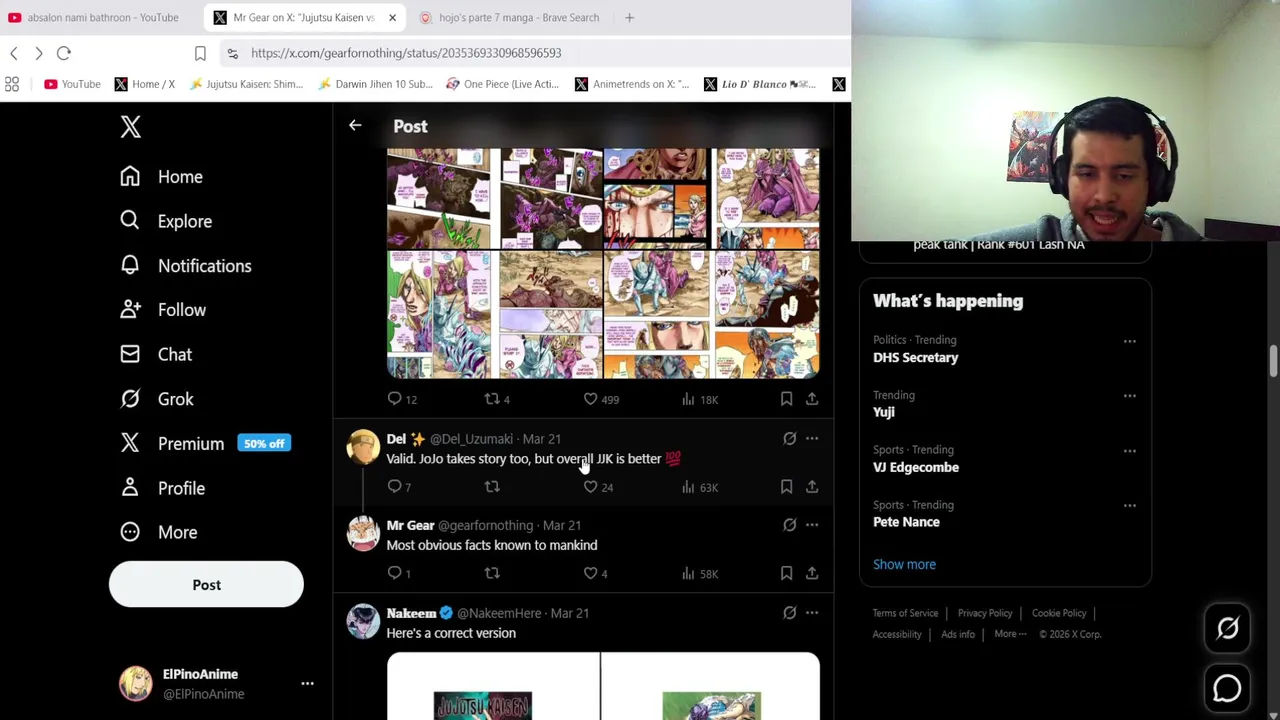Open Explore in X sidebar
The height and width of the screenshot is (720, 1280).
165,221
